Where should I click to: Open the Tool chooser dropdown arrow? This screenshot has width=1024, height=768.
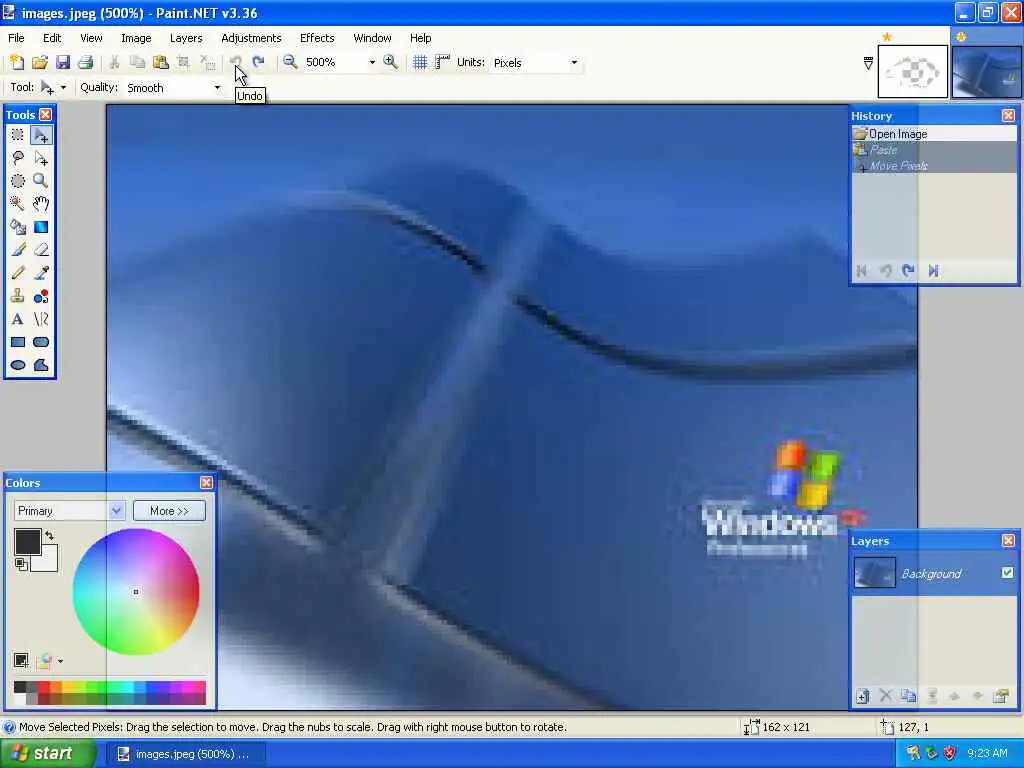tap(63, 88)
